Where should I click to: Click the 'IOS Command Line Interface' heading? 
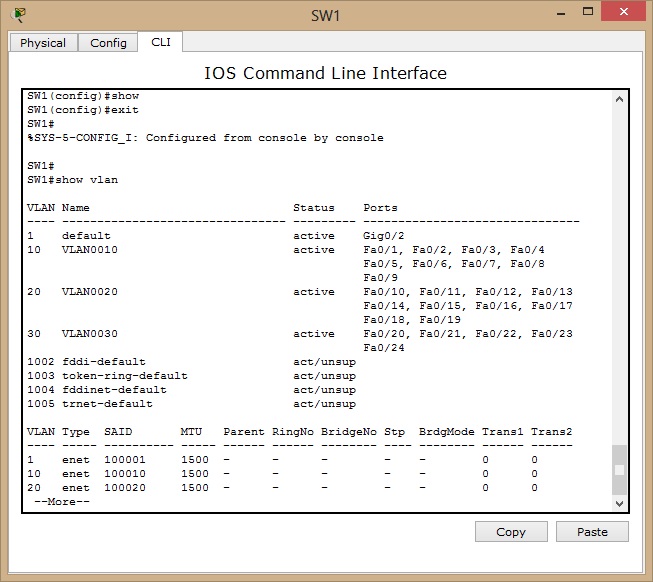tap(325, 73)
